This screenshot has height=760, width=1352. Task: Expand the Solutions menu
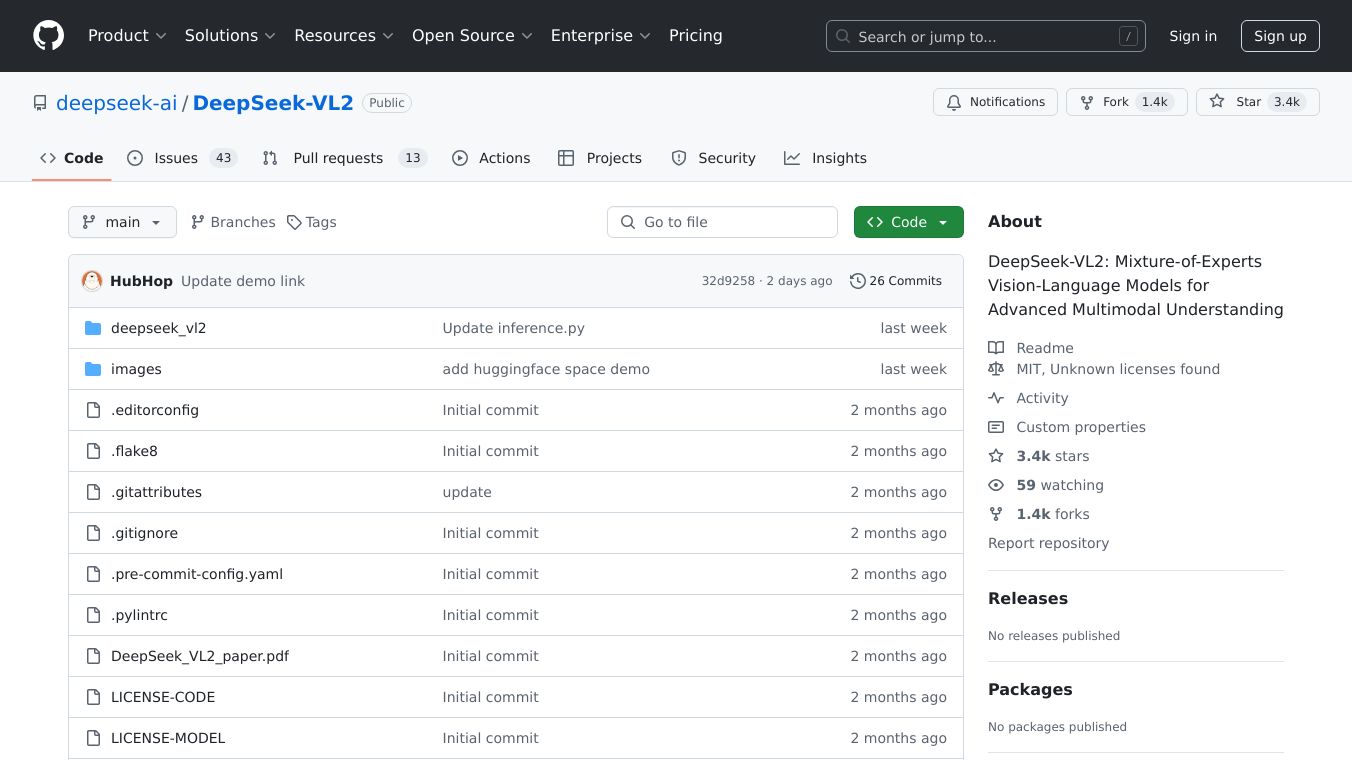229,36
